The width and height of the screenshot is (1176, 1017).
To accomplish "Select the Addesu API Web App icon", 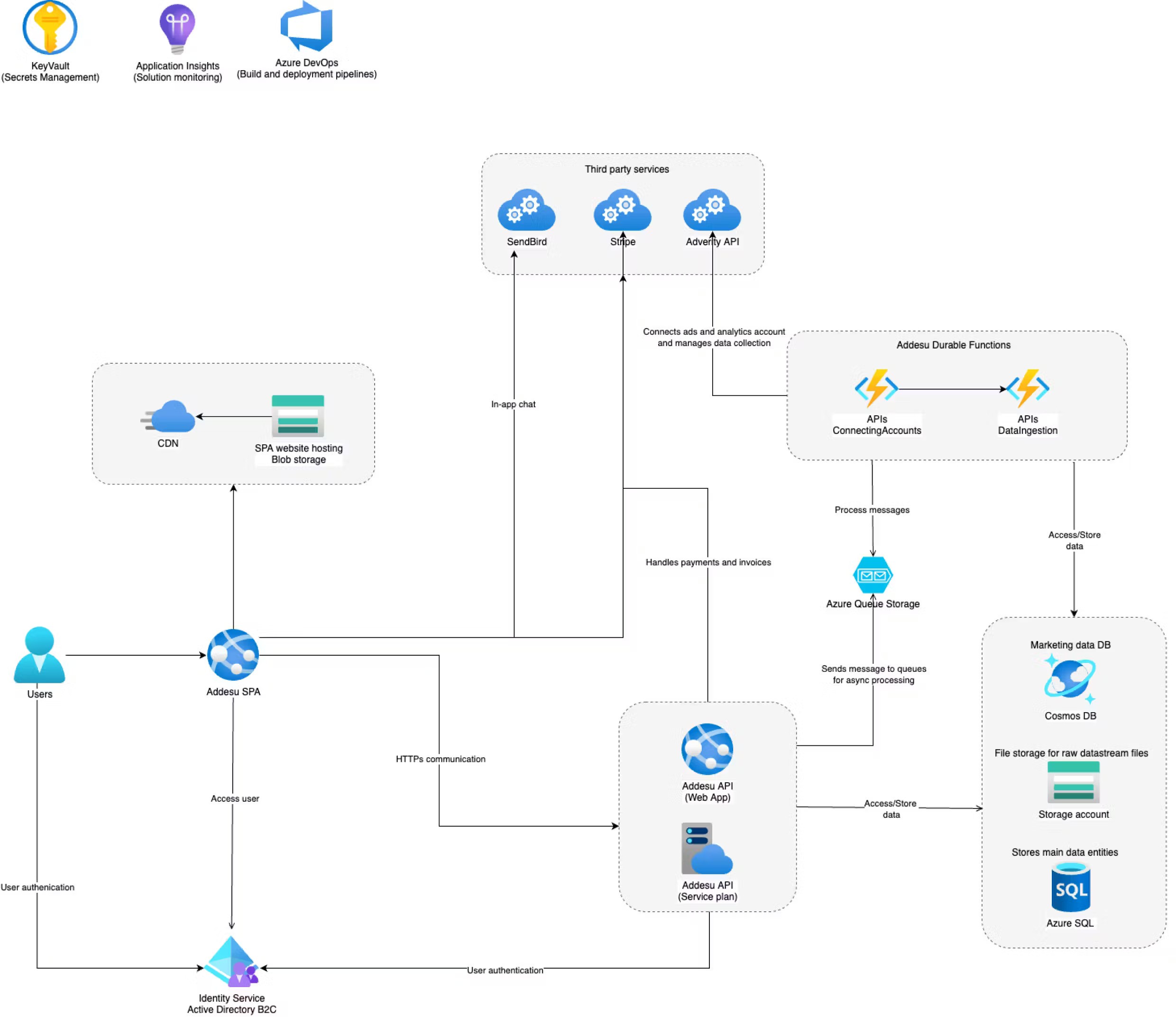I will (x=707, y=749).
